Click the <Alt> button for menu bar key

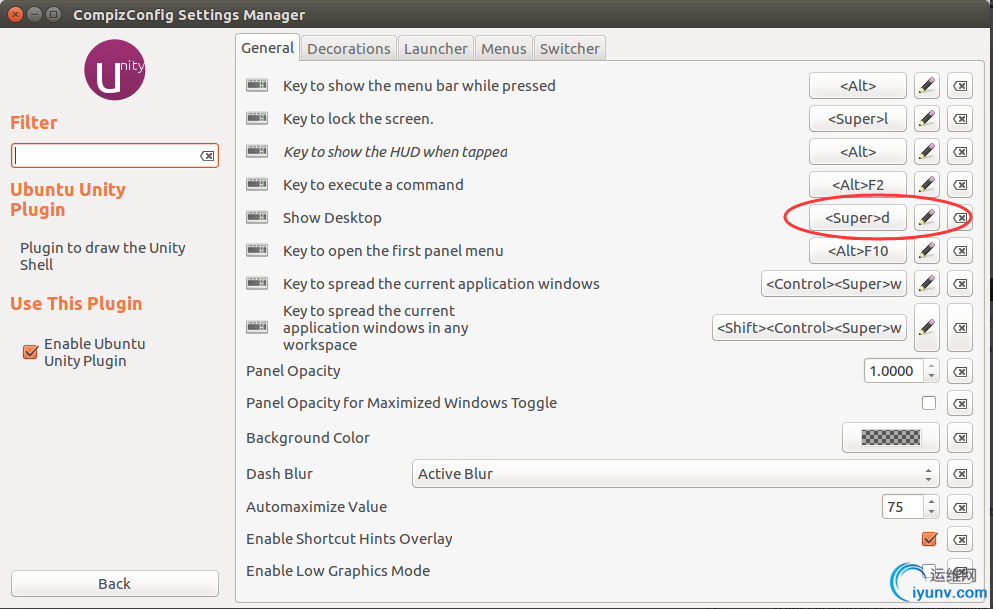click(x=857, y=85)
